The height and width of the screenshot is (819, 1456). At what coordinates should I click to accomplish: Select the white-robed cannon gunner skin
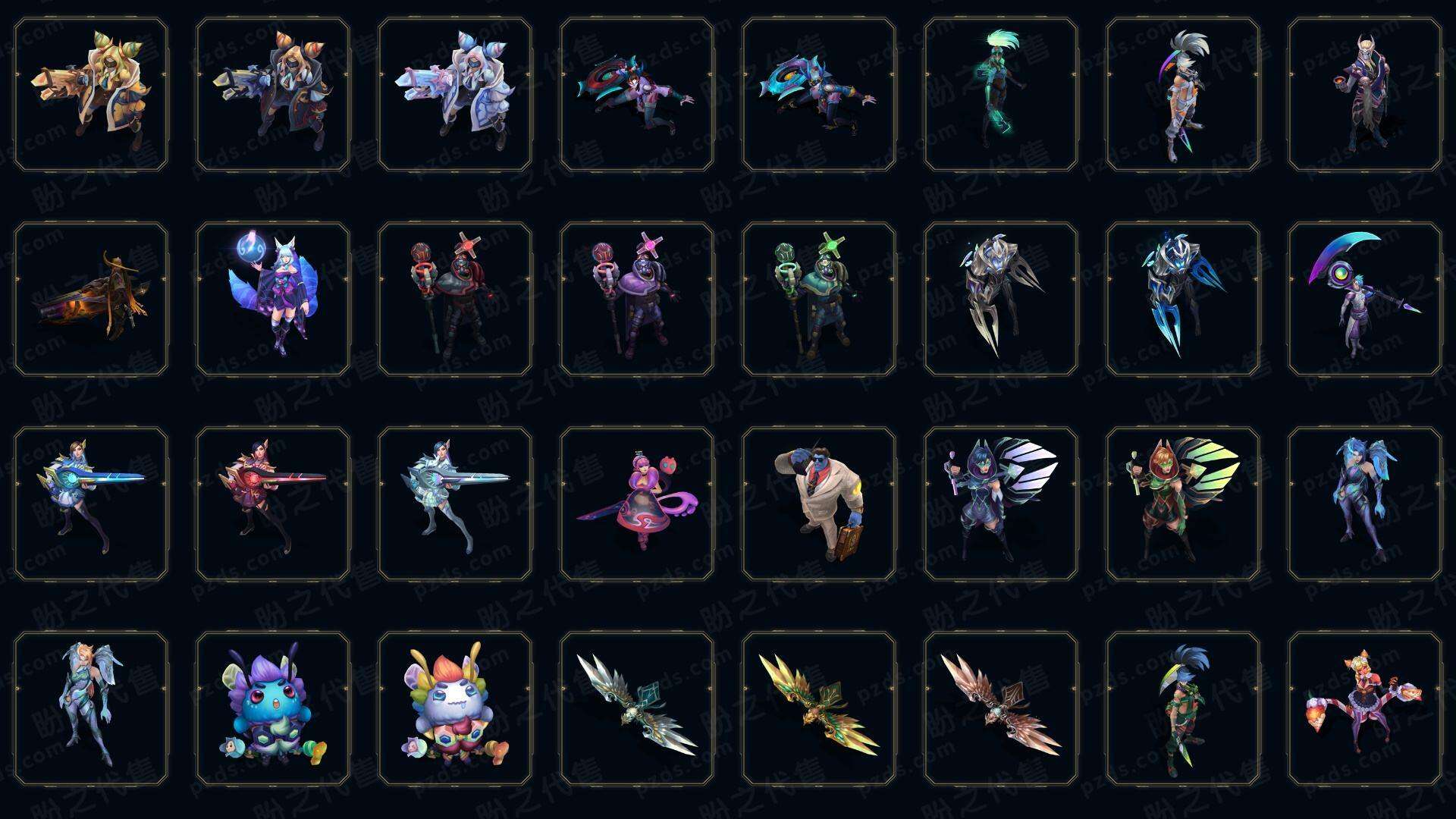coord(455,95)
